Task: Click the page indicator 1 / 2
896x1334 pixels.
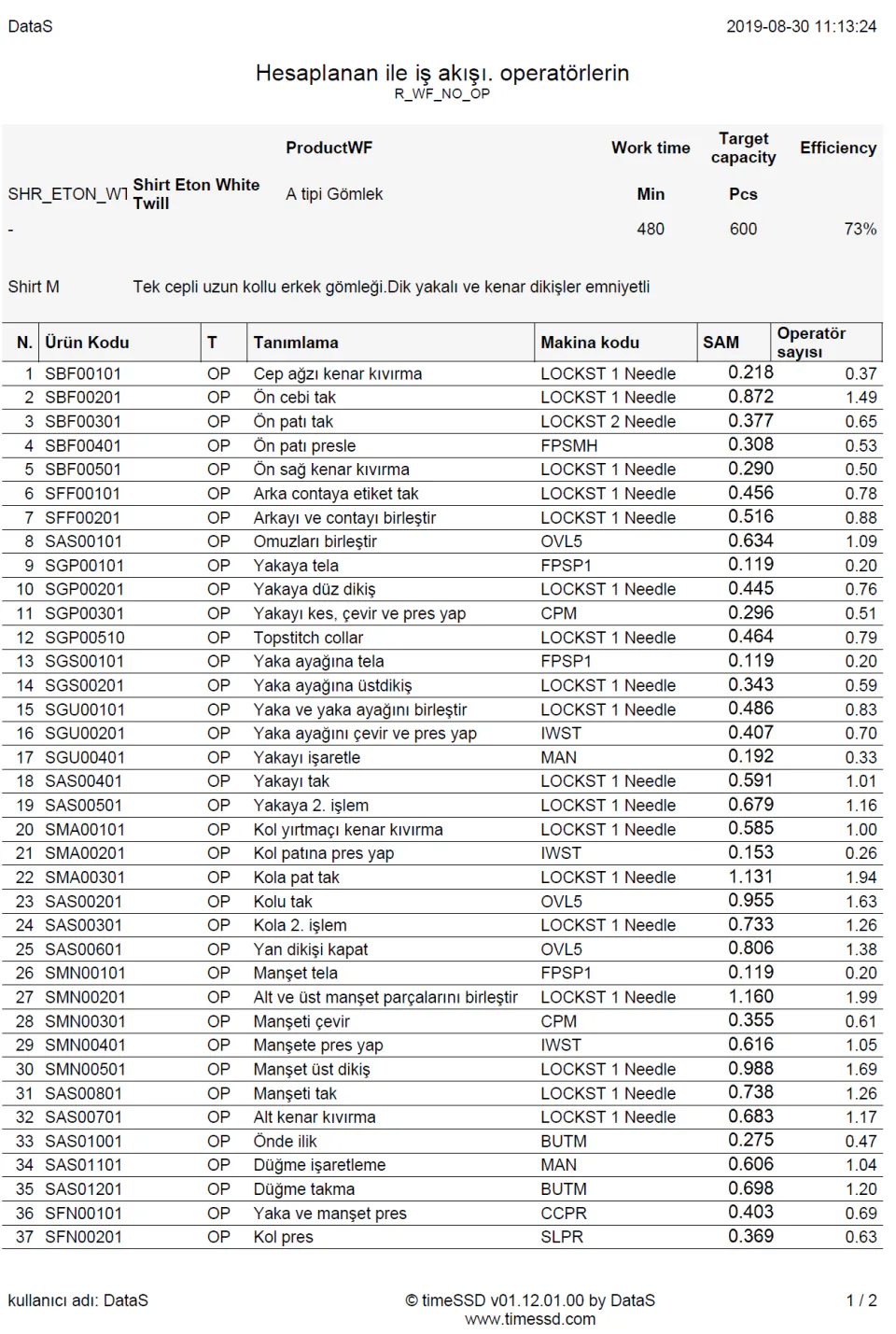Action: tap(861, 1300)
